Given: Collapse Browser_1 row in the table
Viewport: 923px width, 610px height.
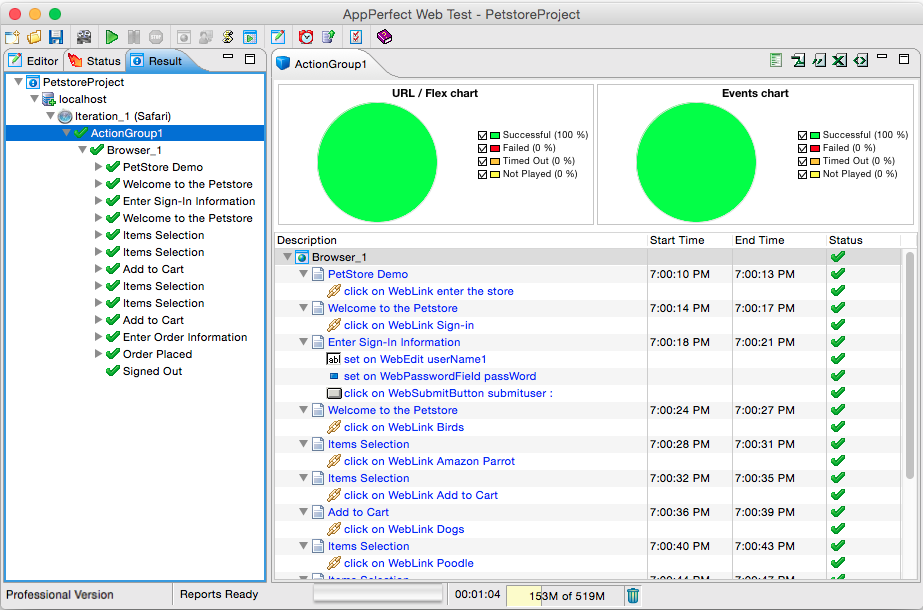Looking at the screenshot, I should 287,257.
